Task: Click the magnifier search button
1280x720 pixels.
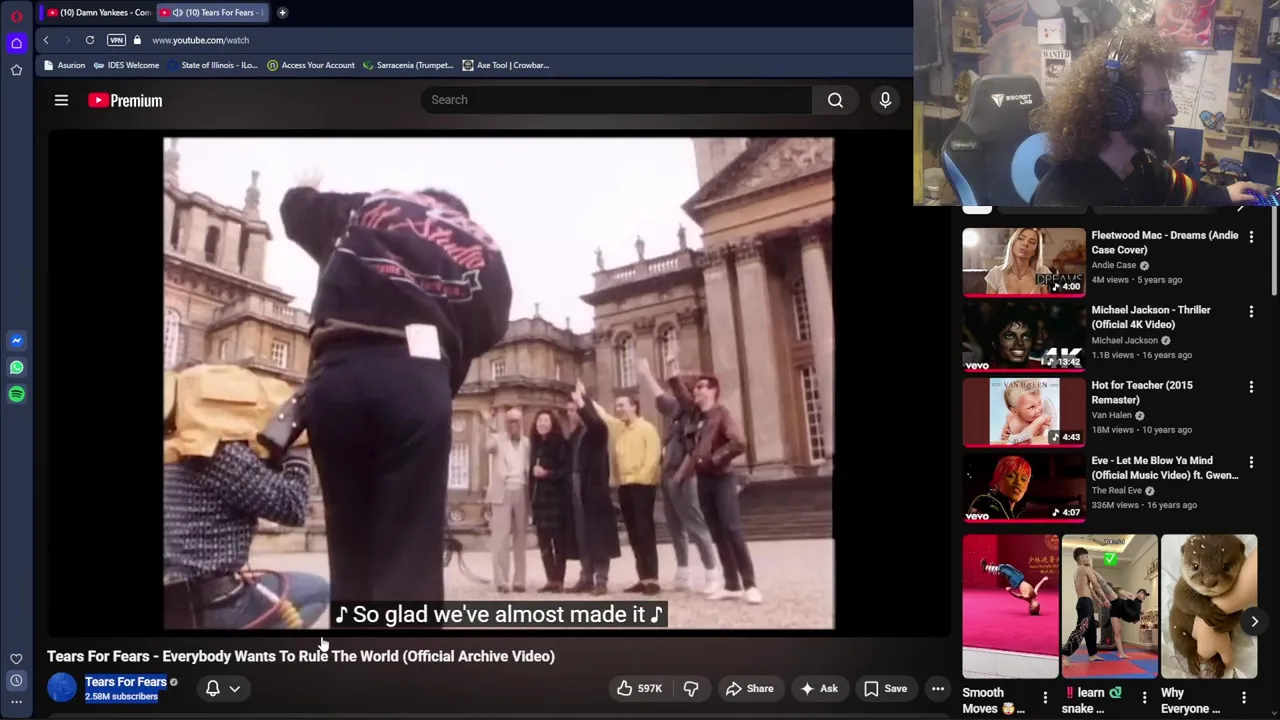Action: [835, 100]
